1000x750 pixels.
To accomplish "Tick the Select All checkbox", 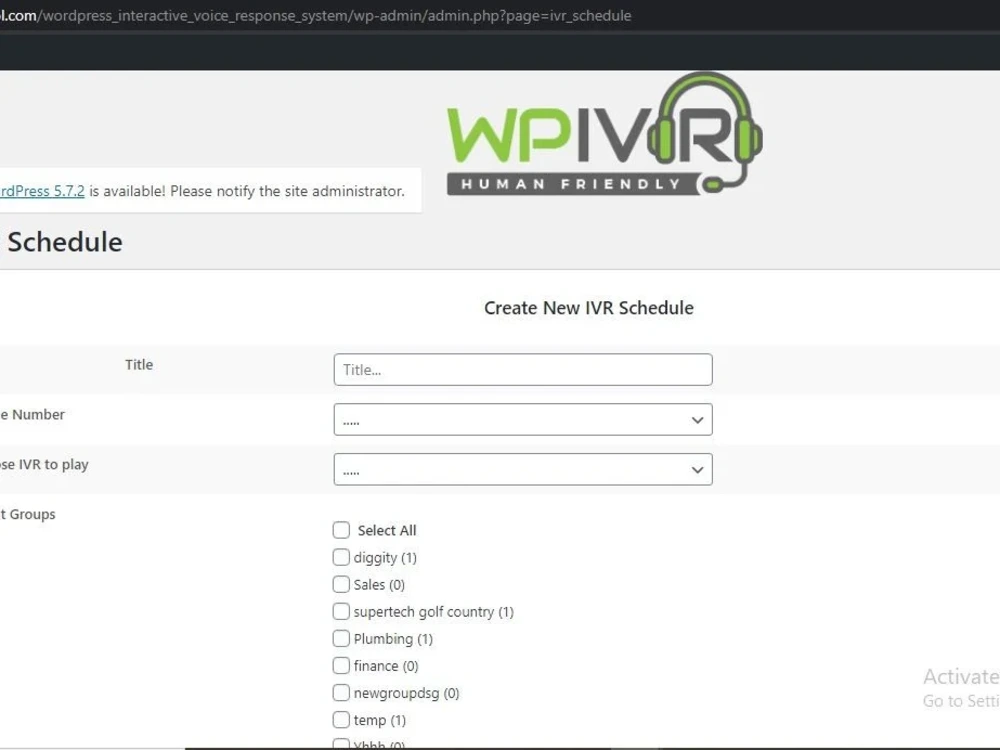I will [341, 530].
